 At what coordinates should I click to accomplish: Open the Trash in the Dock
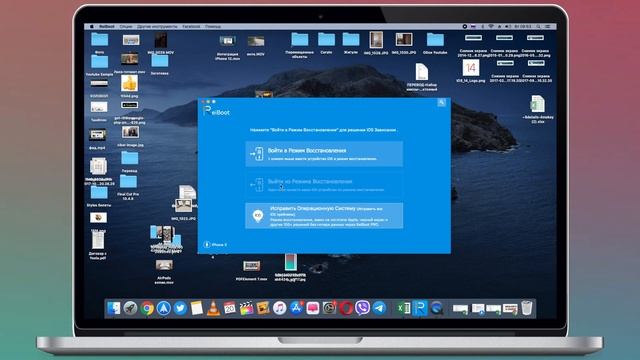[x=527, y=308]
